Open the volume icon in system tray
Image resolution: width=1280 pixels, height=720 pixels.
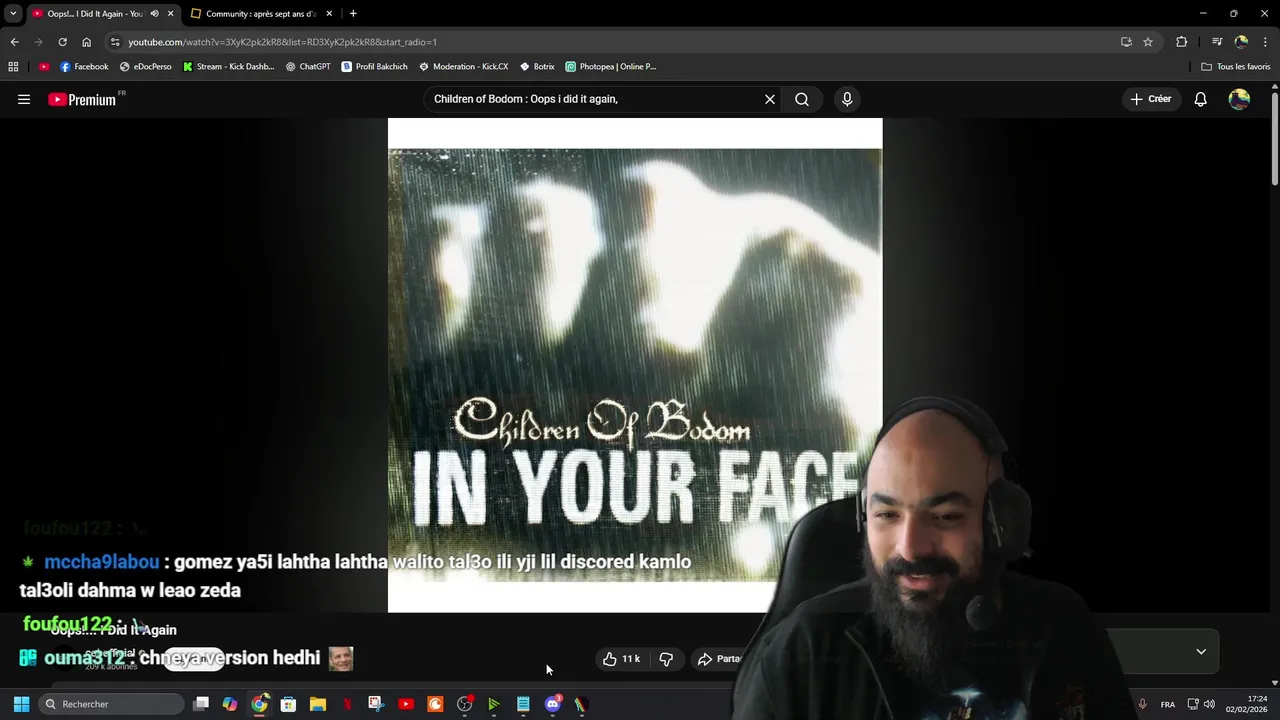pos(1209,704)
